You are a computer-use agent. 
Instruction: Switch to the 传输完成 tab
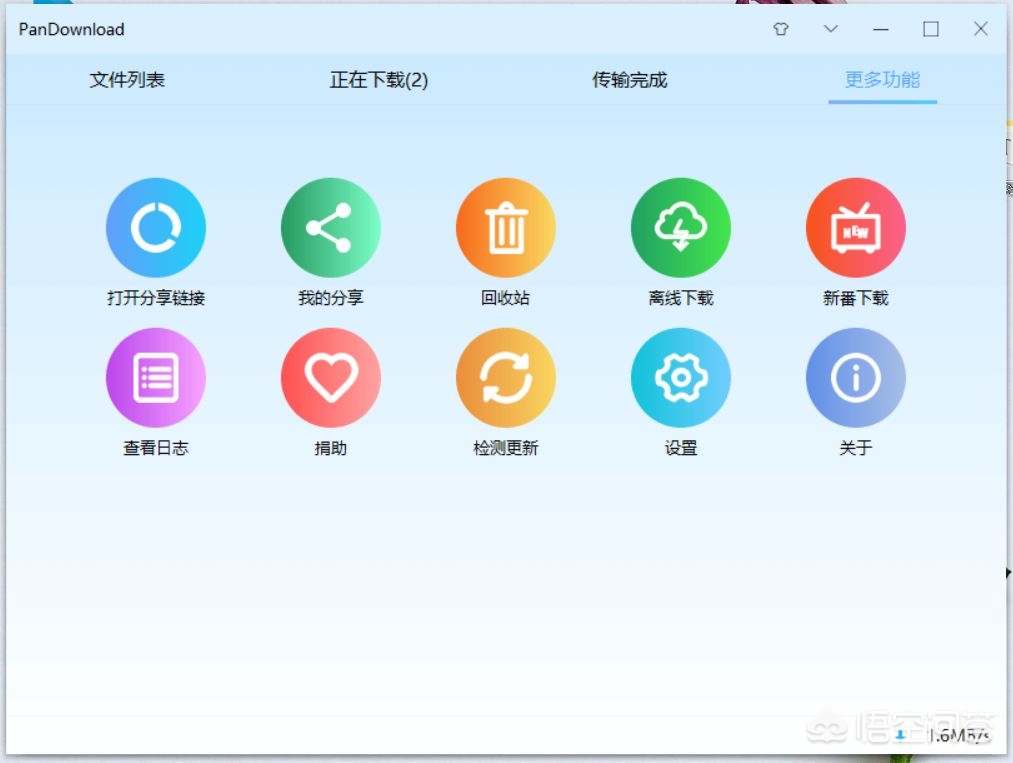pyautogui.click(x=630, y=79)
